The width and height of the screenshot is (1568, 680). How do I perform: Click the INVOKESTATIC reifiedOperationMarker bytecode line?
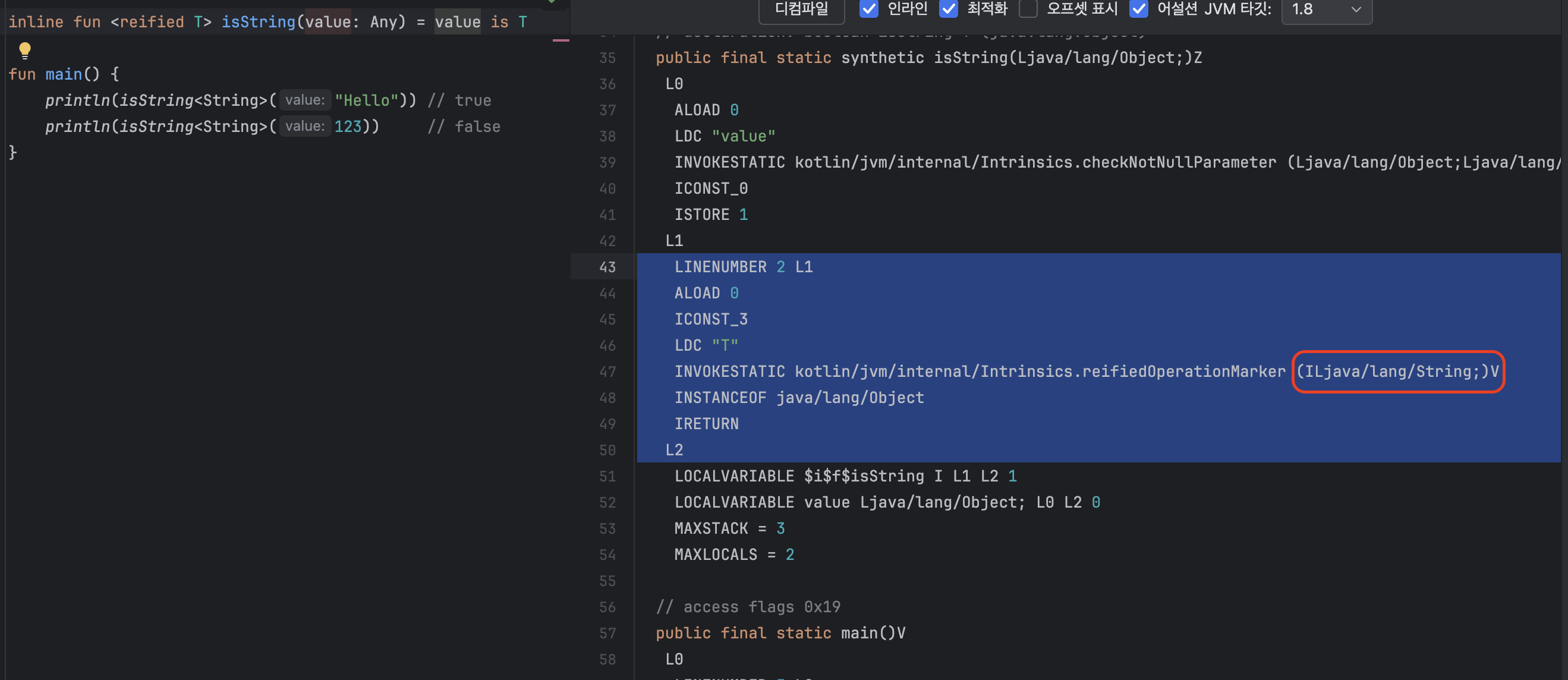click(x=979, y=372)
